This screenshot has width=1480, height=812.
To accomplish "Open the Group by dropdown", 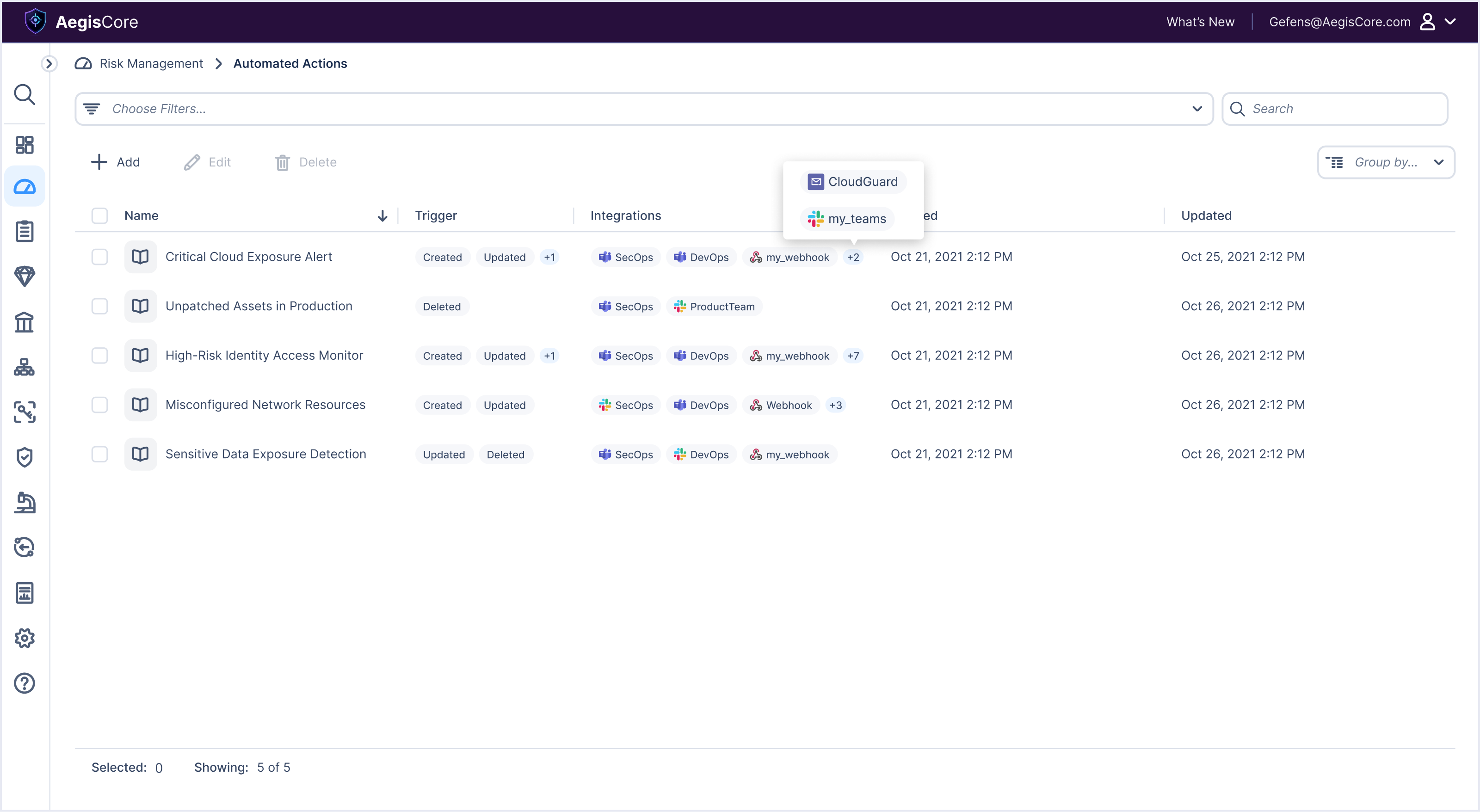I will tap(1386, 162).
